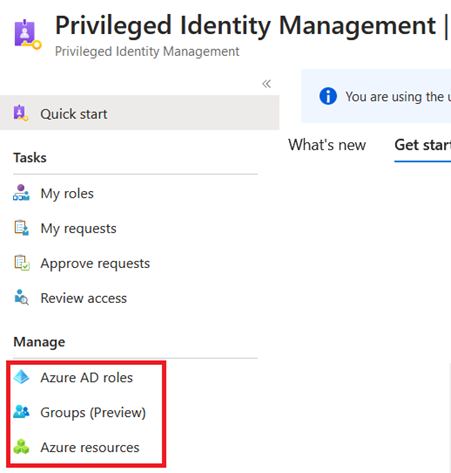Click the Review access magnifier icon
This screenshot has height=473, width=451.
21,297
